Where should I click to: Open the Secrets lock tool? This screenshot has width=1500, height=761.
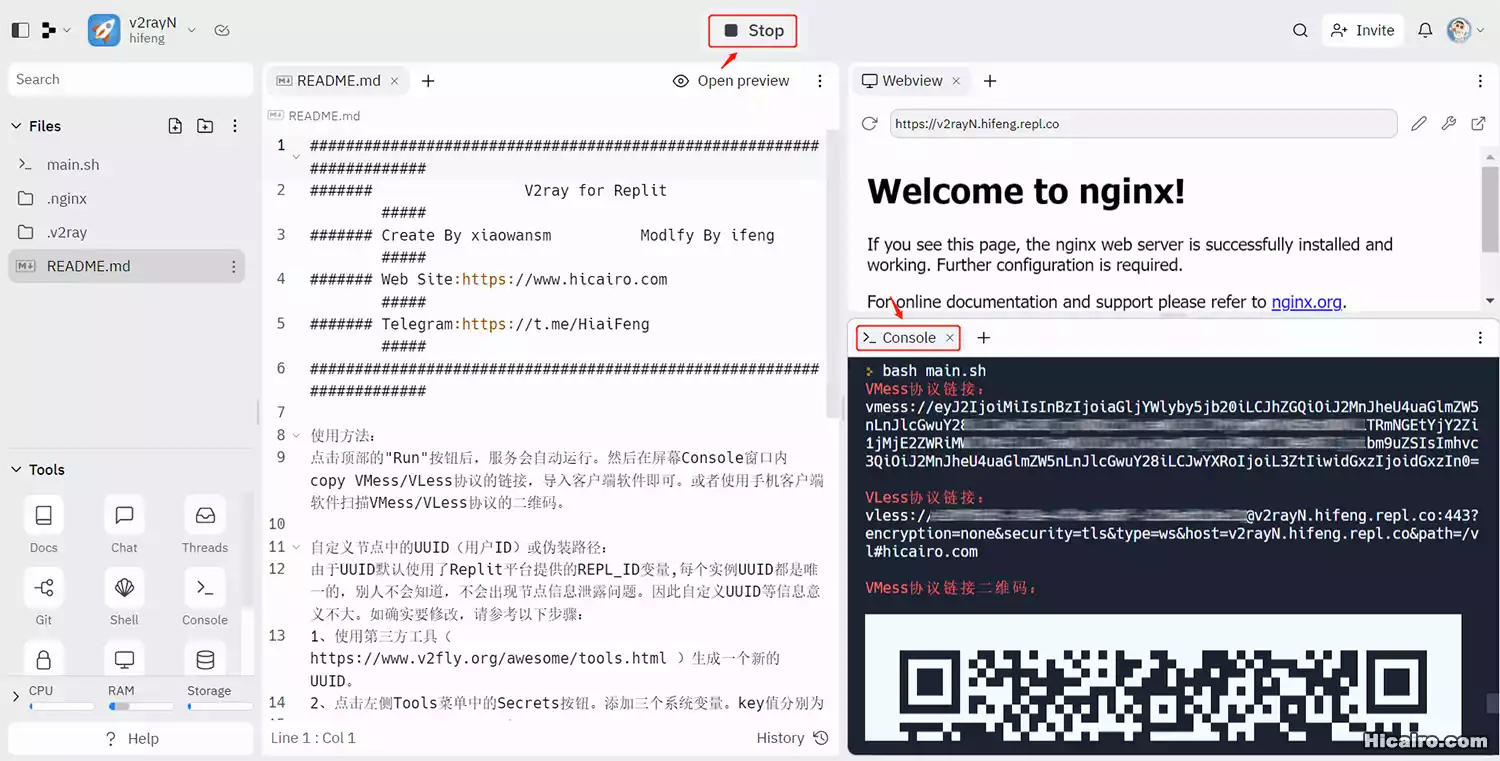[43, 659]
